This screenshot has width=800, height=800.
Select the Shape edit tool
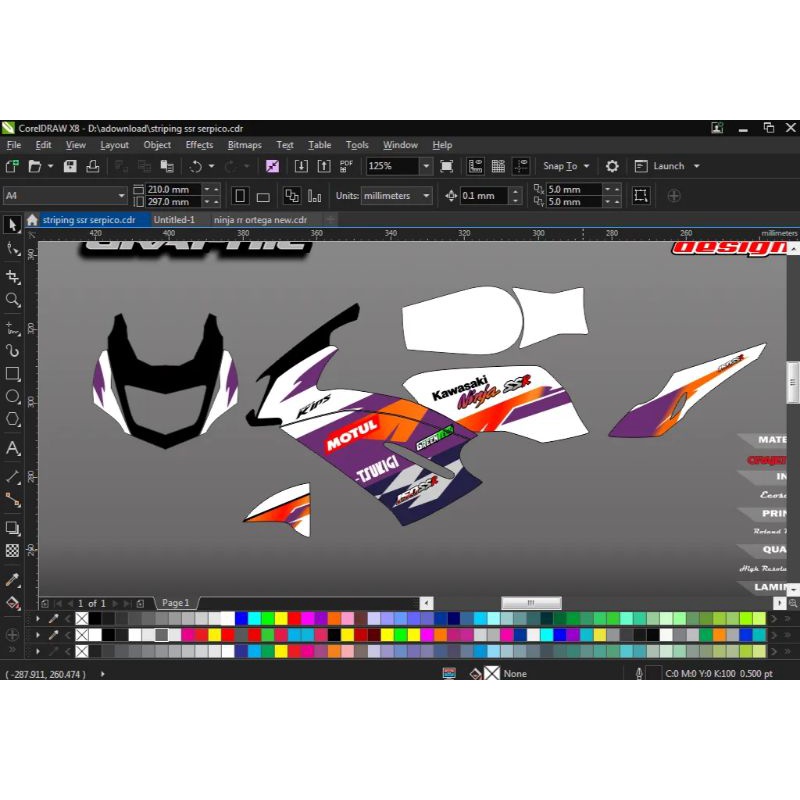(12, 249)
